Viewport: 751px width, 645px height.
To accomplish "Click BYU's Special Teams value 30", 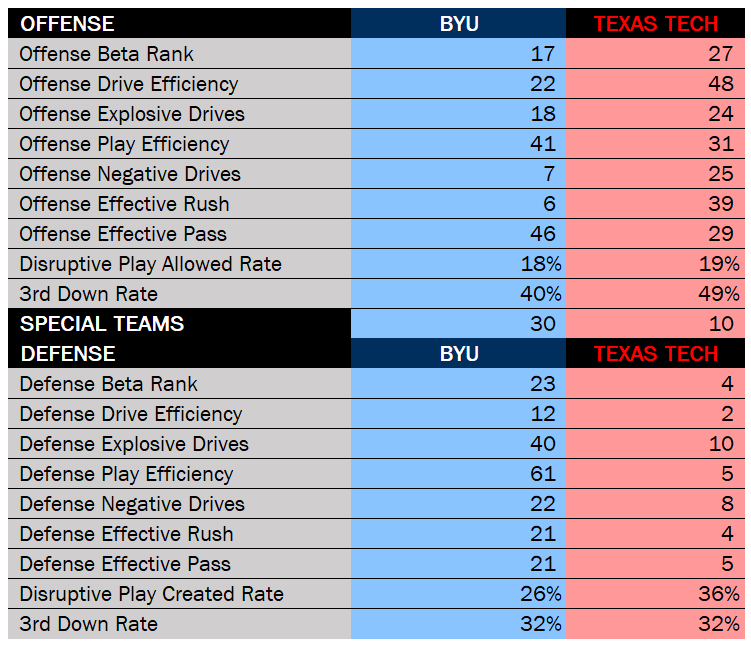I will pos(541,324).
